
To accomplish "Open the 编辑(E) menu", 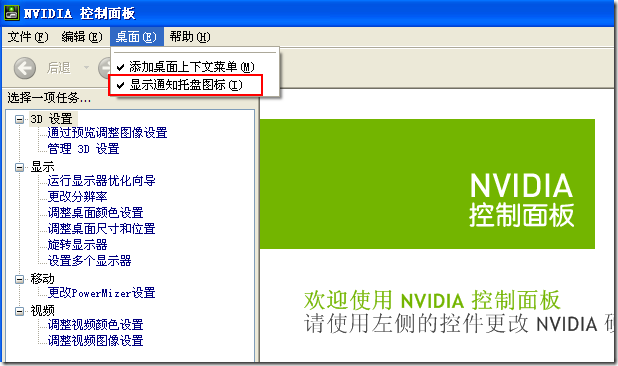I will pyautogui.click(x=82, y=37).
